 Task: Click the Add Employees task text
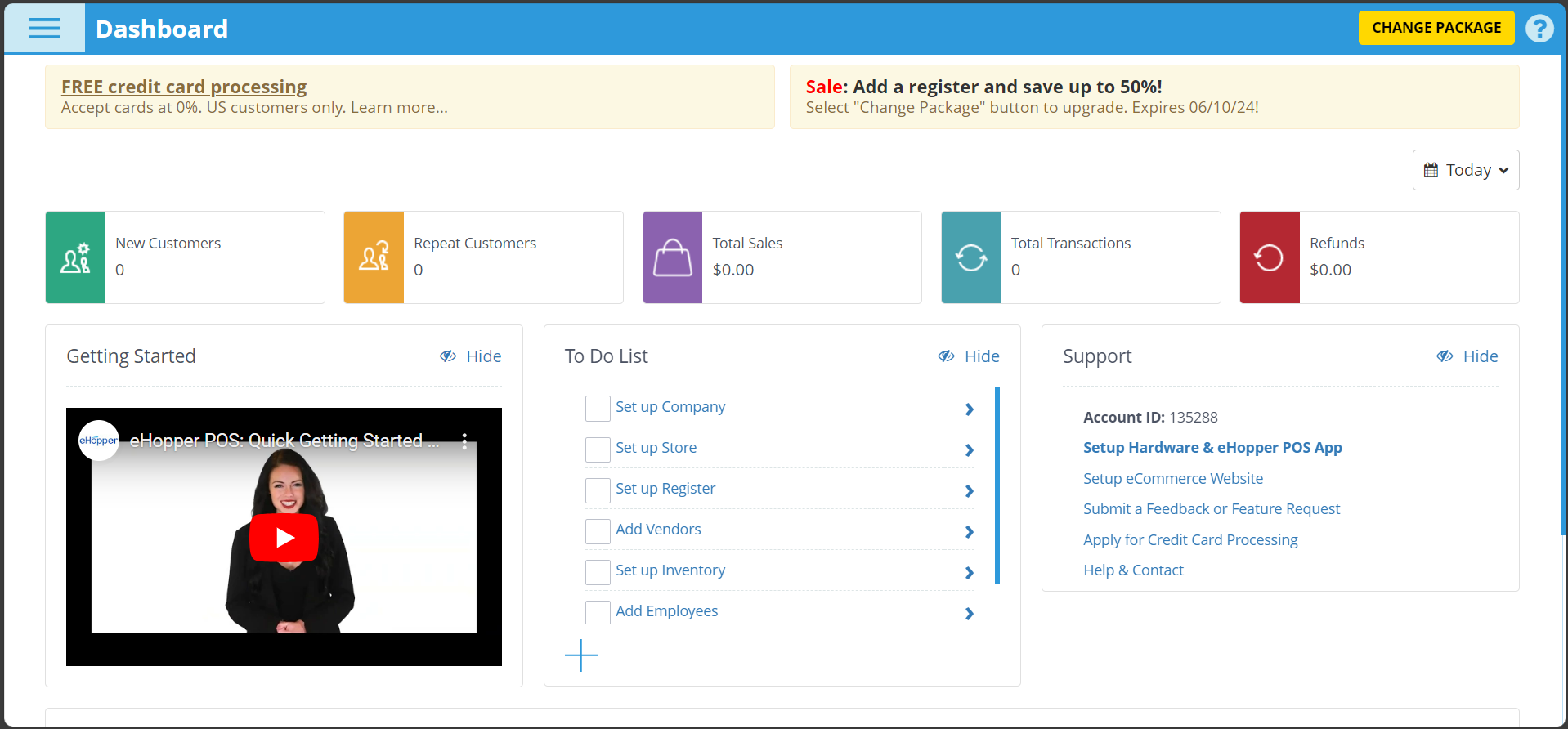click(666, 610)
